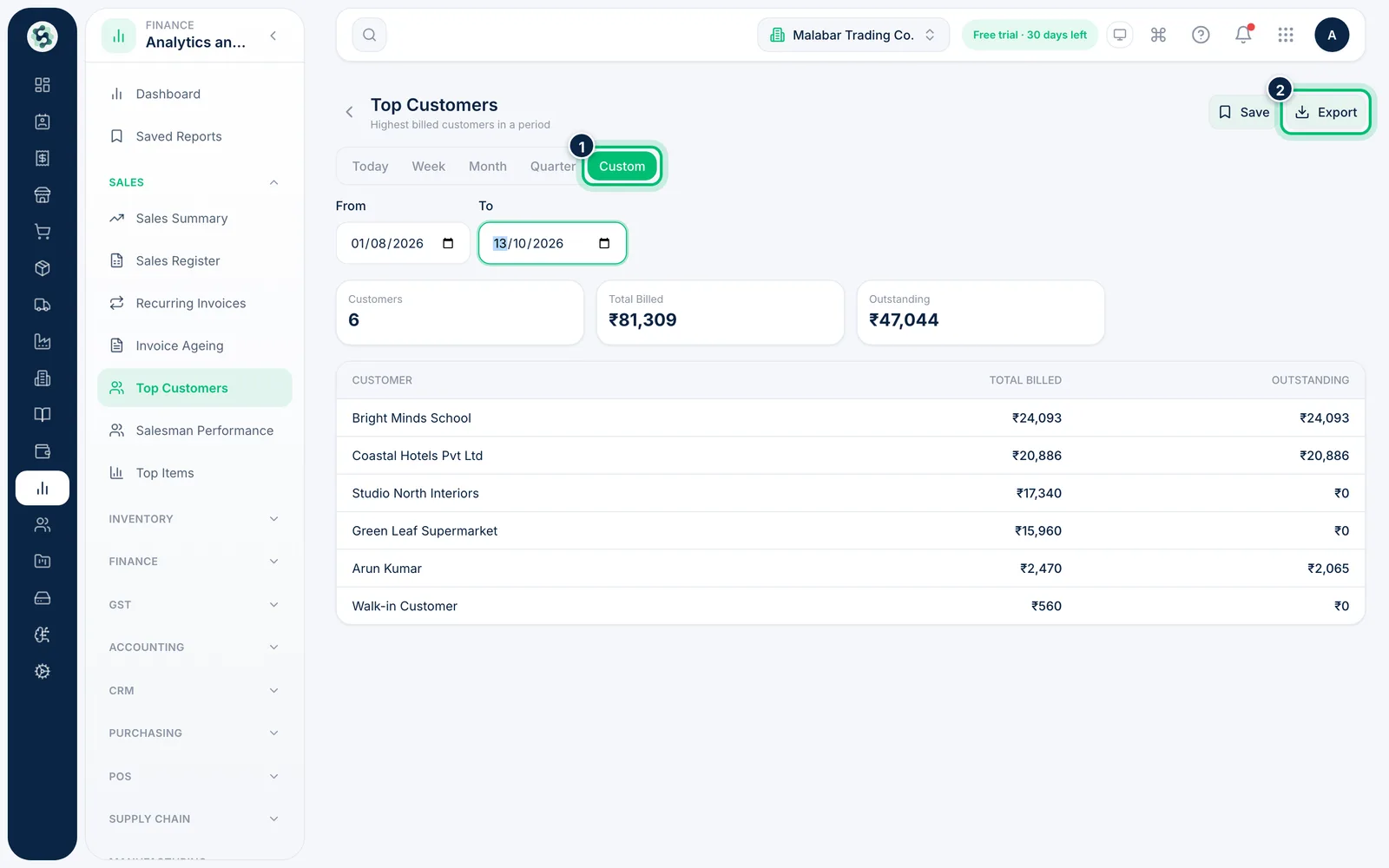This screenshot has width=1389, height=868.
Task: Select the Week period tab
Action: pyautogui.click(x=428, y=167)
